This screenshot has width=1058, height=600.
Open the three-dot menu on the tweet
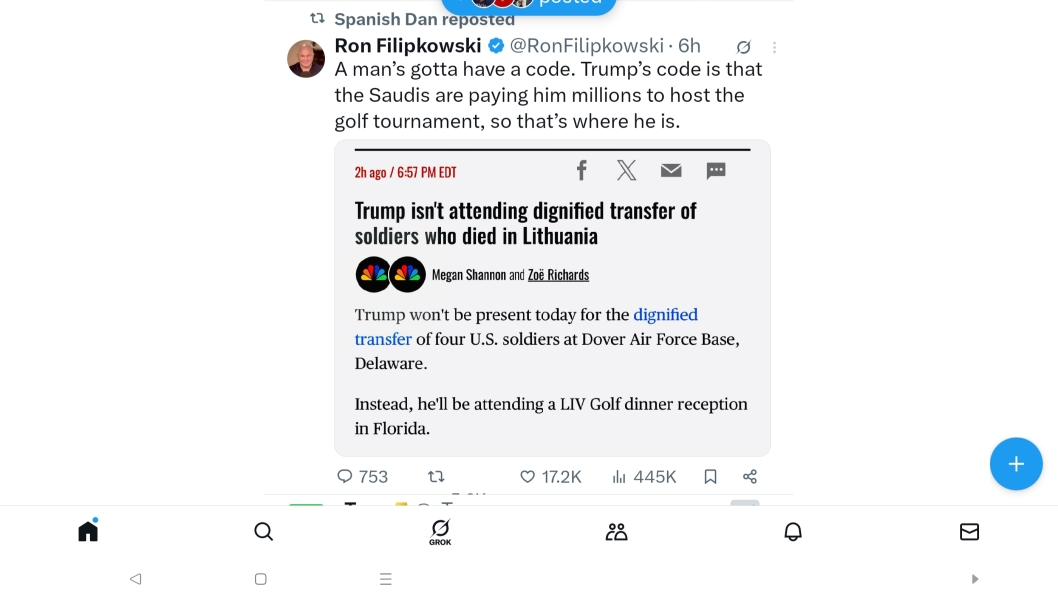click(775, 47)
